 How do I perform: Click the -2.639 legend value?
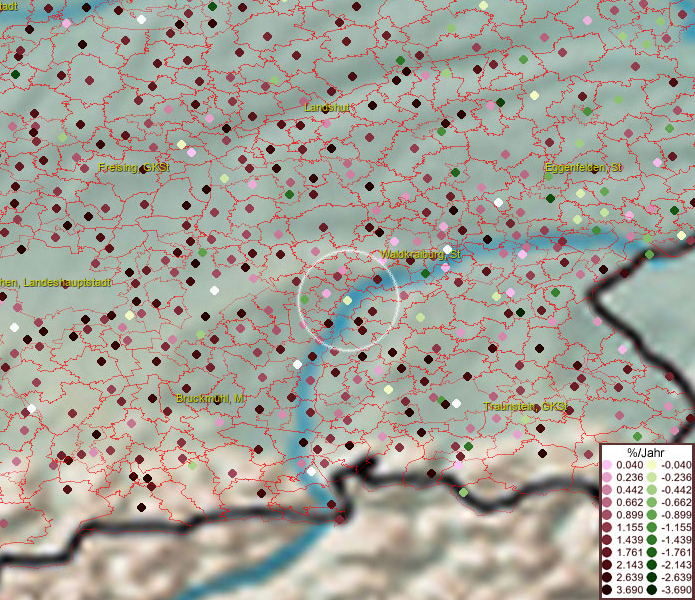pos(676,577)
